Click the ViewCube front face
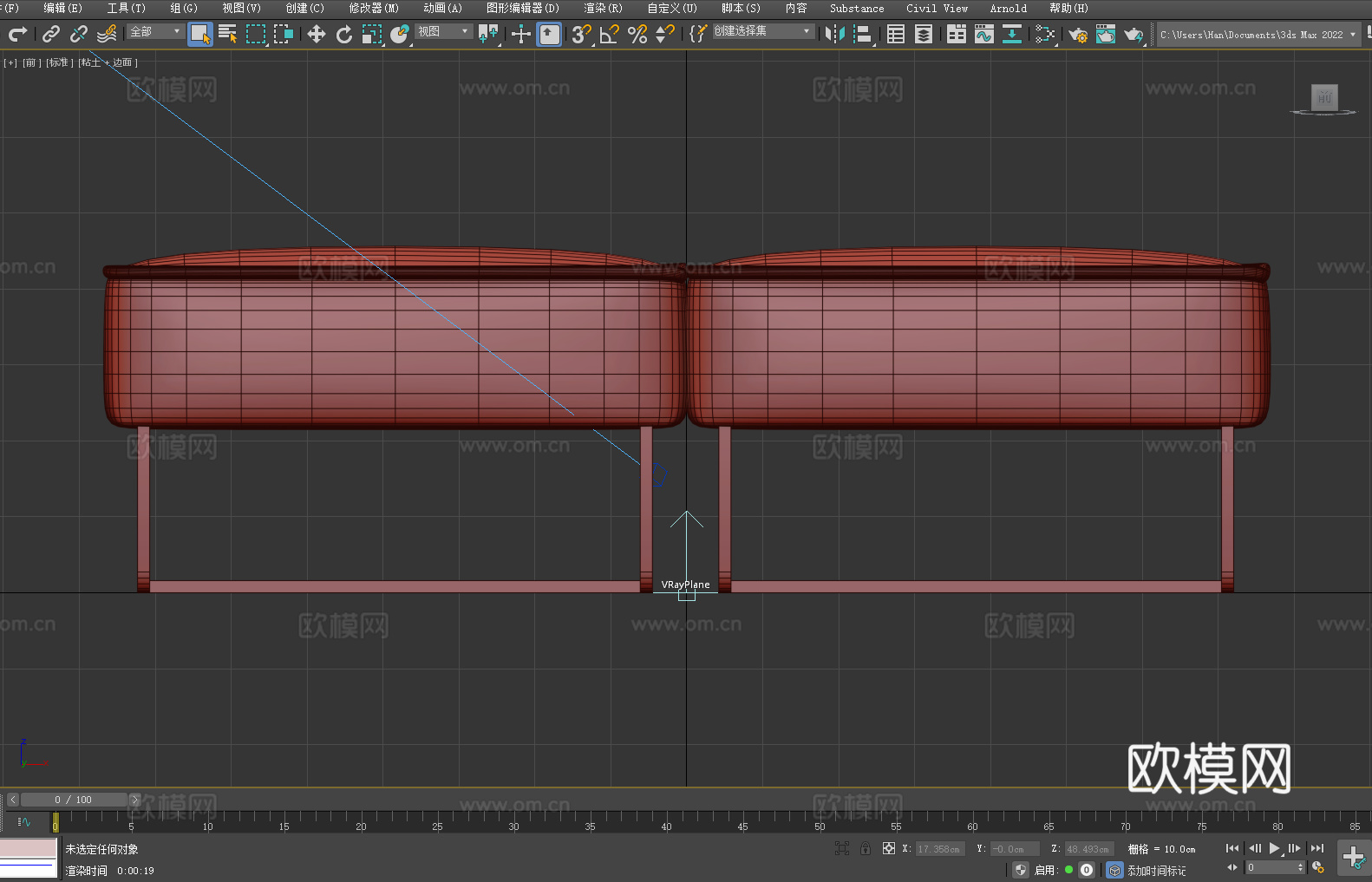 tap(1324, 97)
